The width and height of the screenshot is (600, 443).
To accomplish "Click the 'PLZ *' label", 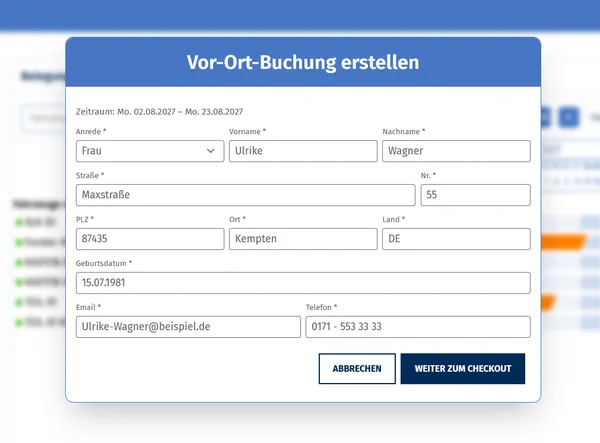I will 85,220.
